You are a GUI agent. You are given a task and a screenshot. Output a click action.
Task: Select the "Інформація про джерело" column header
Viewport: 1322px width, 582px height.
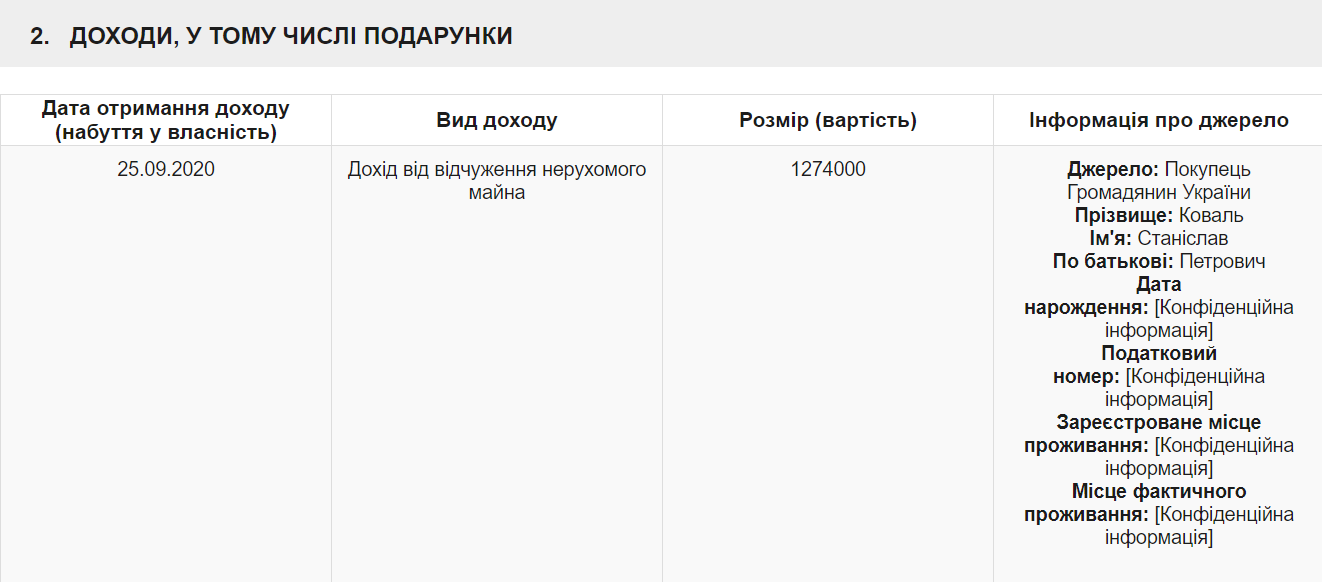[1158, 121]
